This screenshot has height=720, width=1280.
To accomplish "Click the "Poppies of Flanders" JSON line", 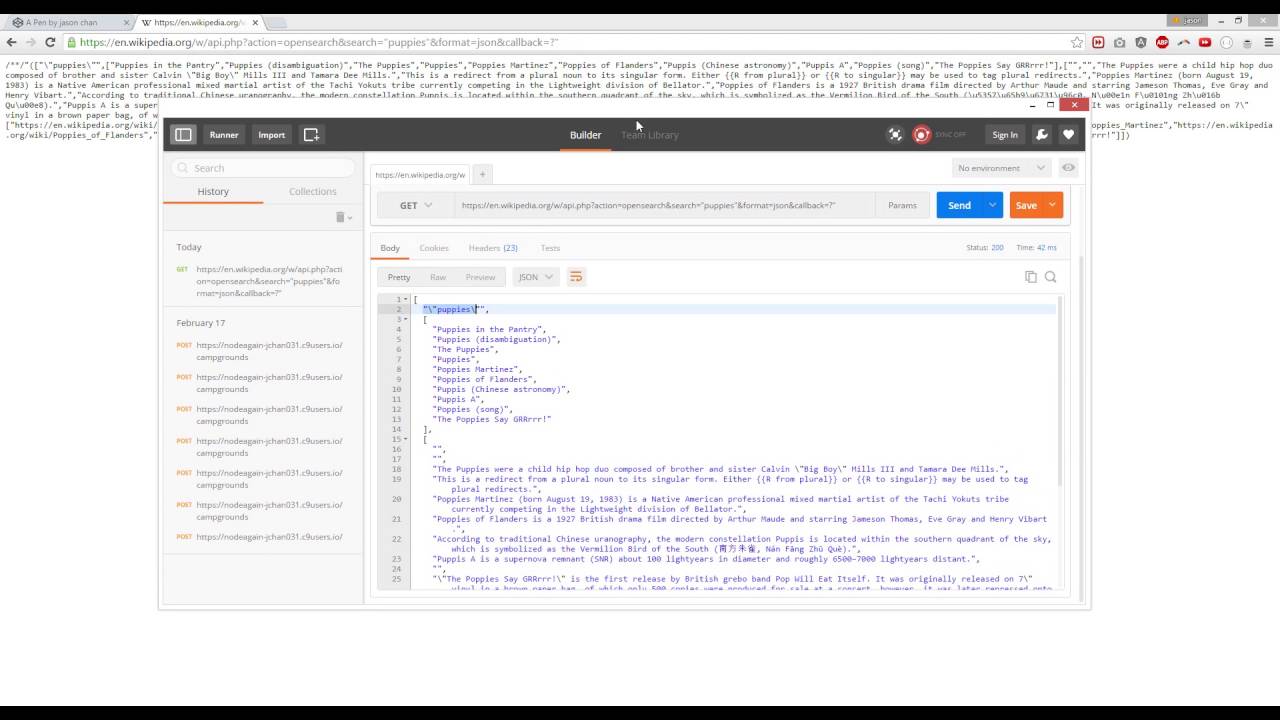I will coord(484,379).
